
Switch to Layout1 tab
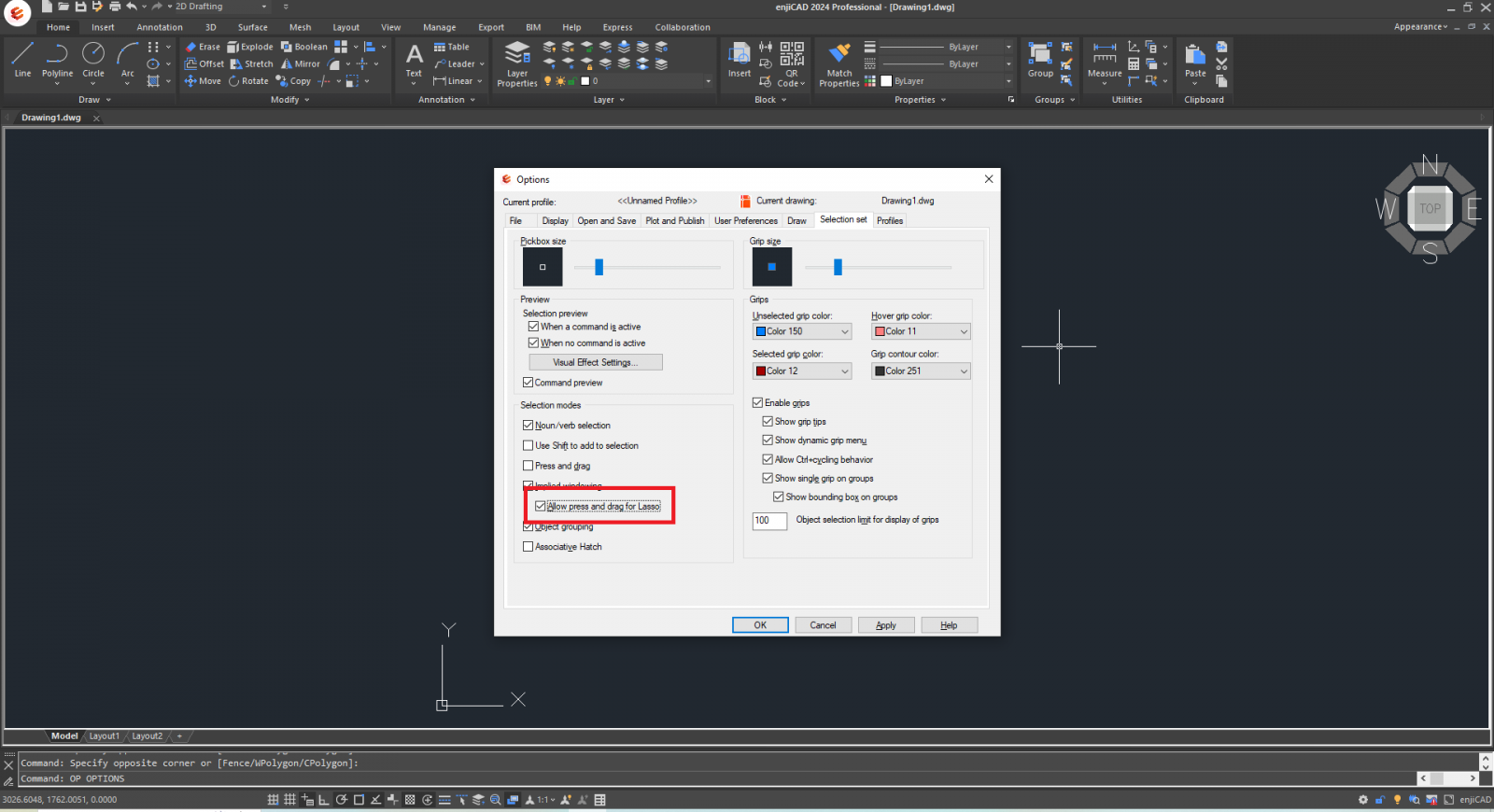(x=104, y=736)
